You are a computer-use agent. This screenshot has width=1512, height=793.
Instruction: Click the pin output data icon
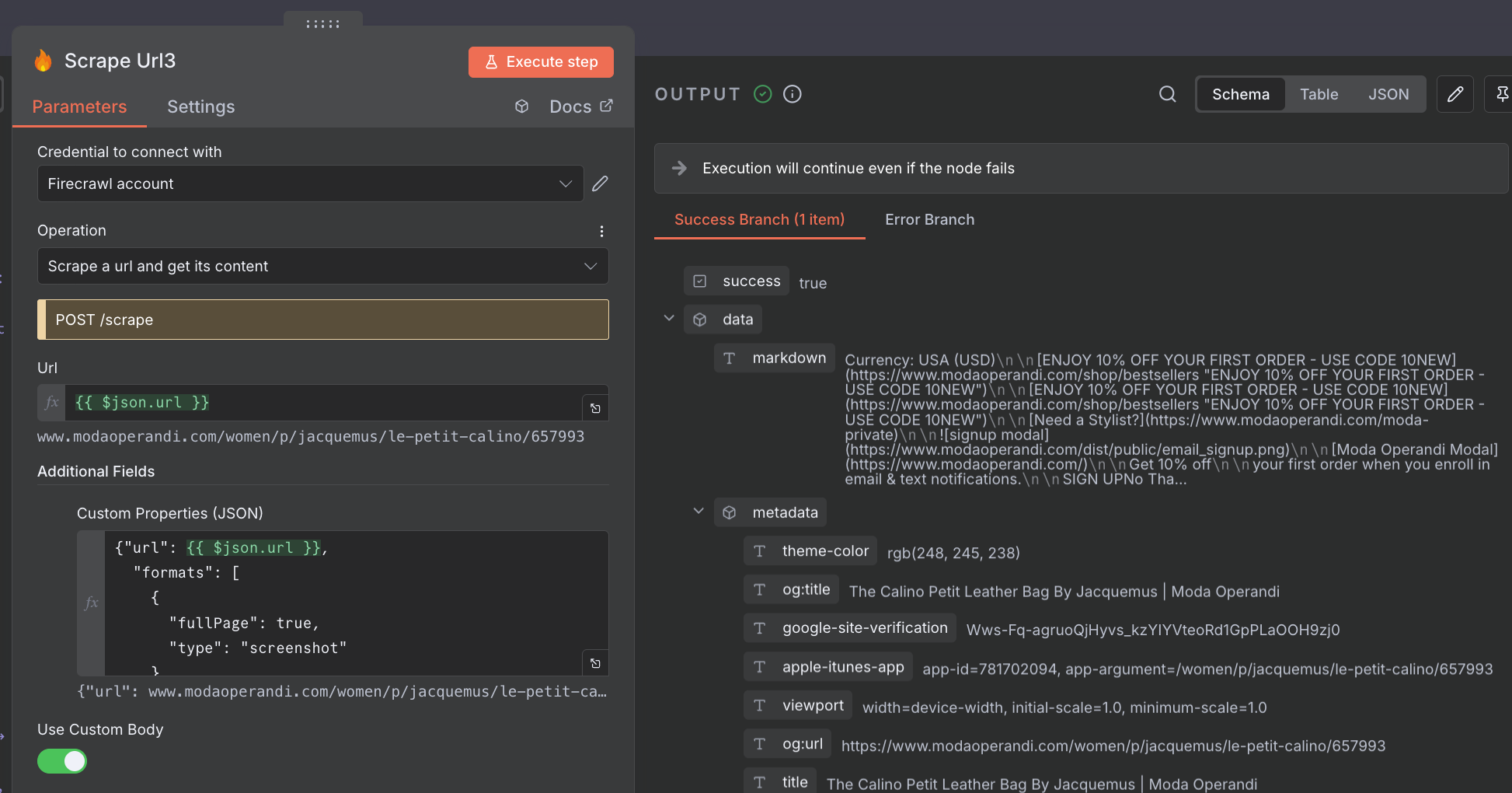[1501, 94]
